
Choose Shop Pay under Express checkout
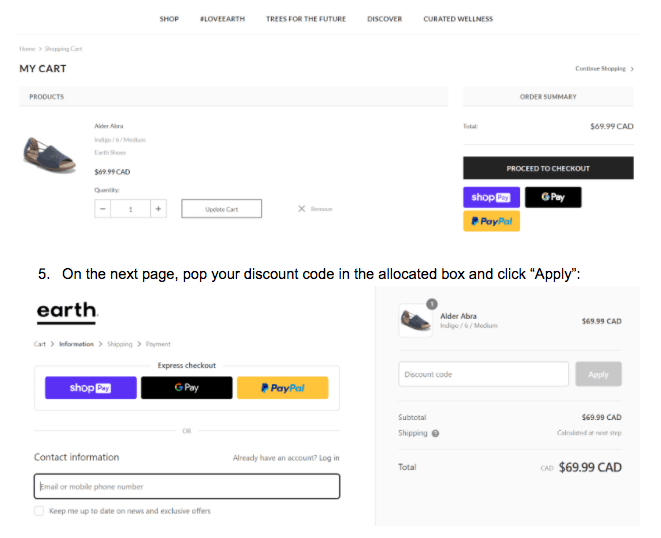tap(90, 387)
